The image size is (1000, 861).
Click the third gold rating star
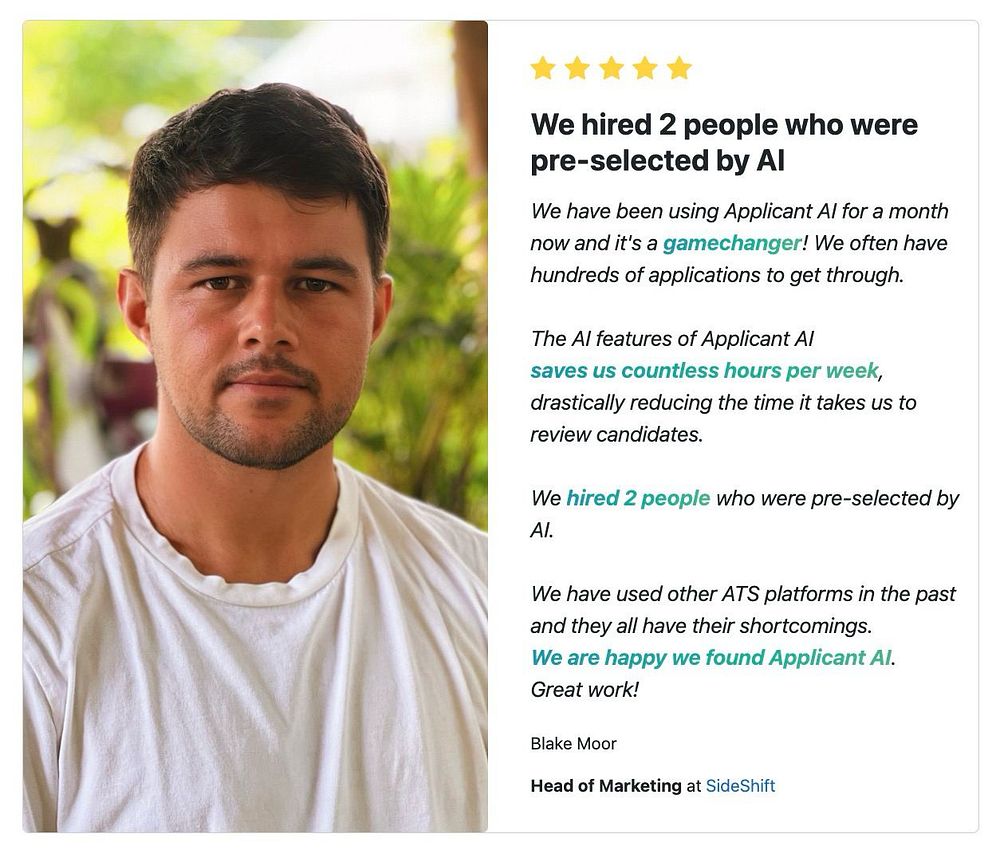click(611, 68)
